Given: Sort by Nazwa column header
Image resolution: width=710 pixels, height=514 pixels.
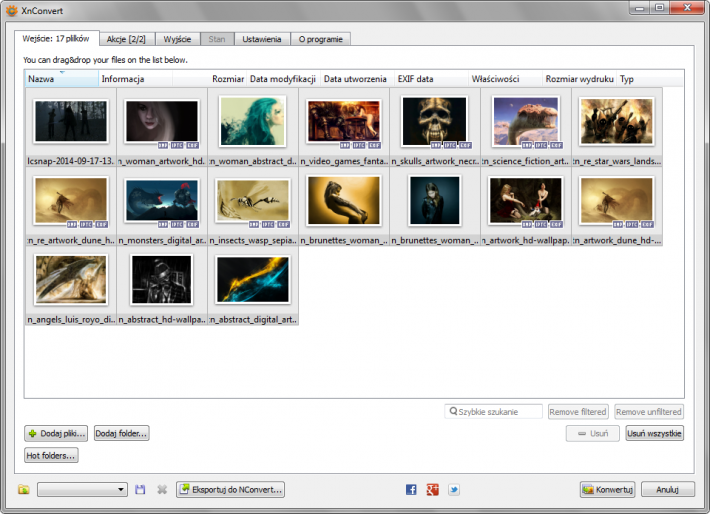Looking at the screenshot, I should (61, 79).
